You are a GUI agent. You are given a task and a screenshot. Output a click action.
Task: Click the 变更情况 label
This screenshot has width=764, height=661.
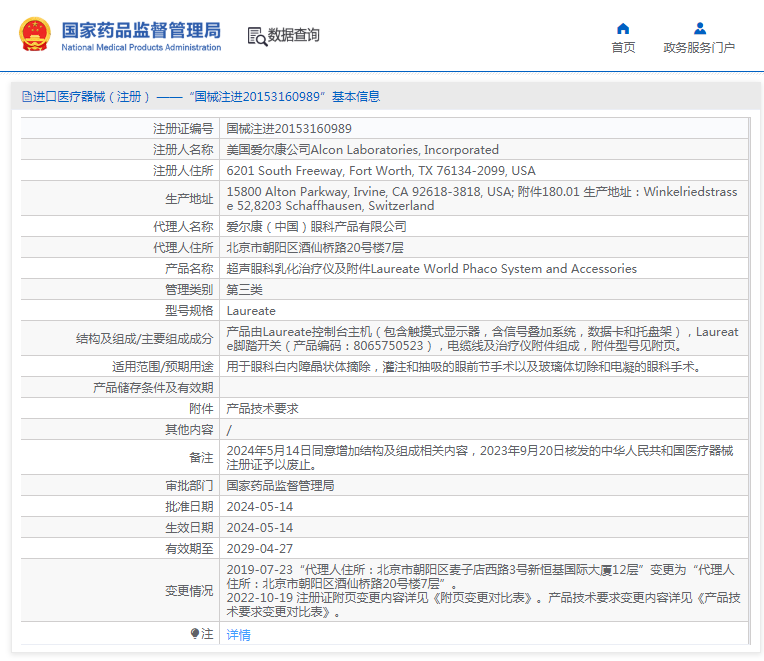click(x=189, y=590)
